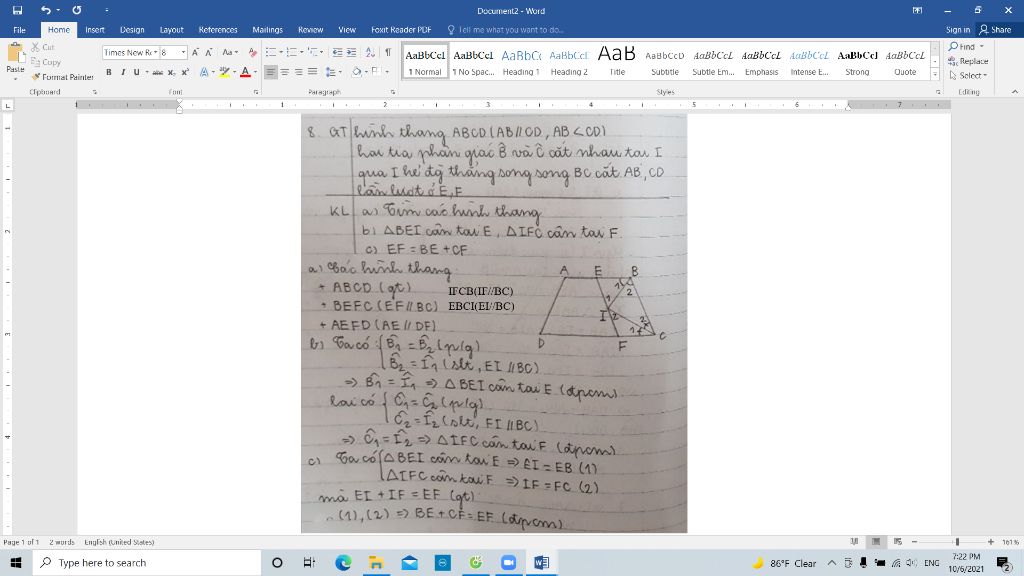Open Cortana circle on taskbar

coord(277,562)
